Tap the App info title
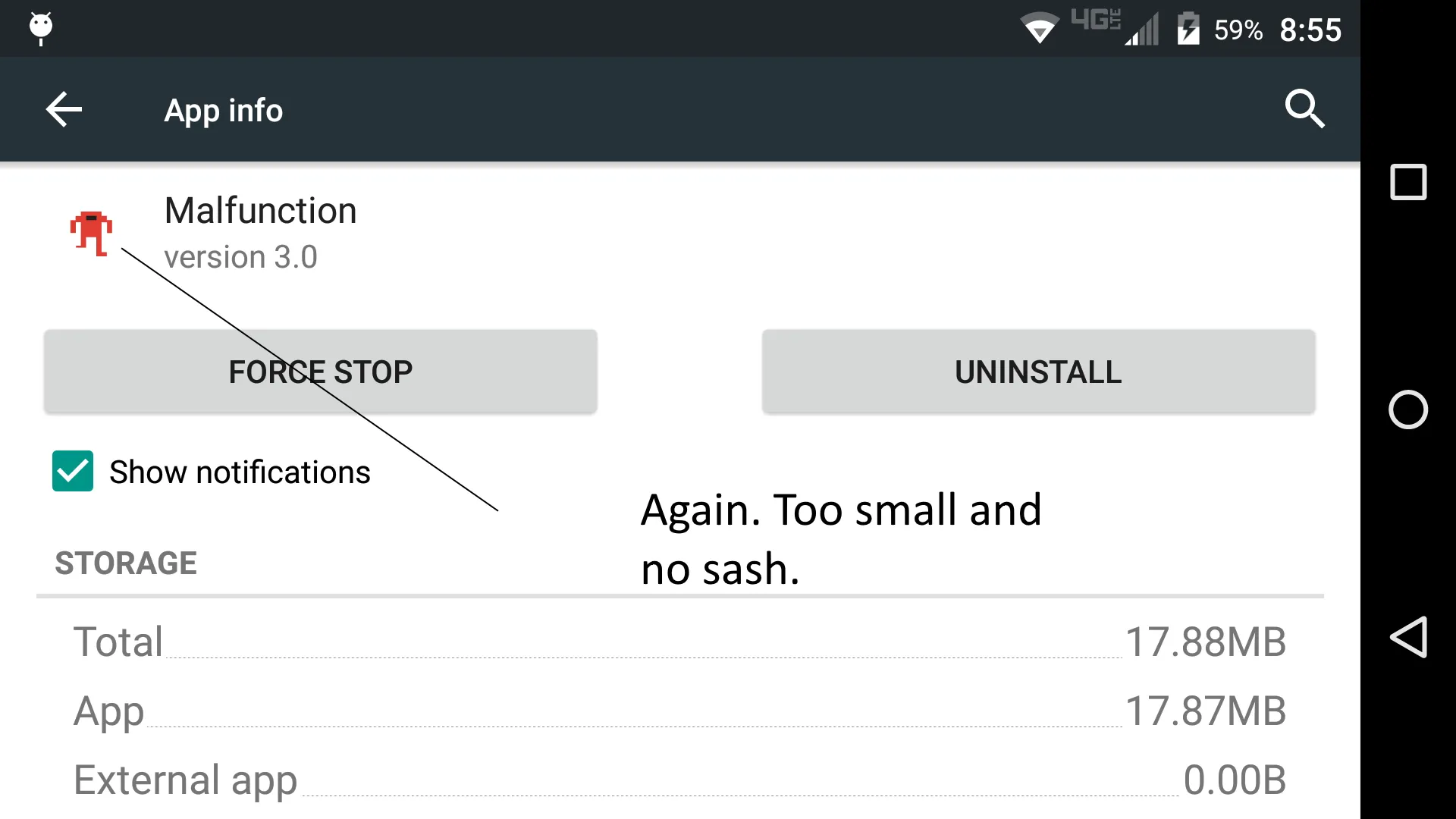This screenshot has width=1456, height=819. tap(224, 111)
